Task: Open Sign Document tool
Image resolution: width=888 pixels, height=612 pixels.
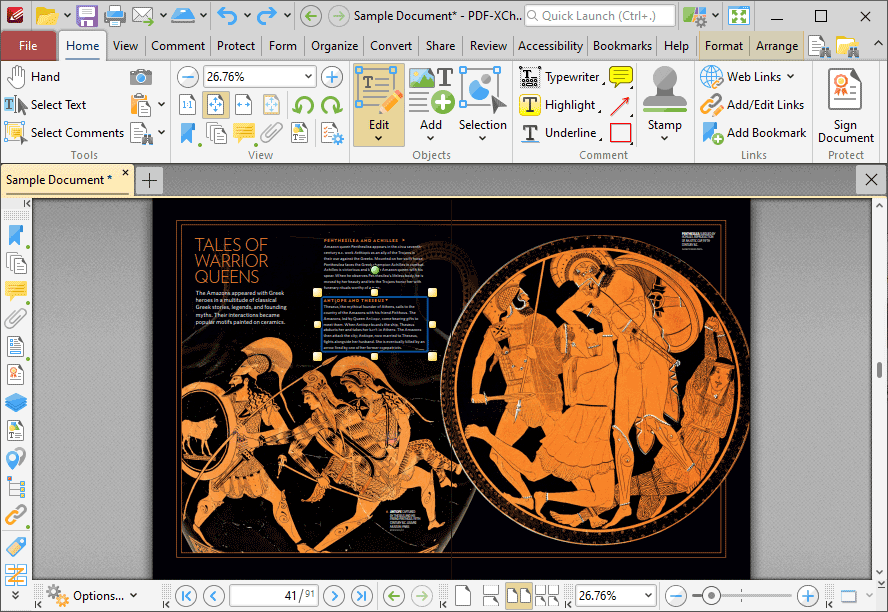Action: [846, 105]
